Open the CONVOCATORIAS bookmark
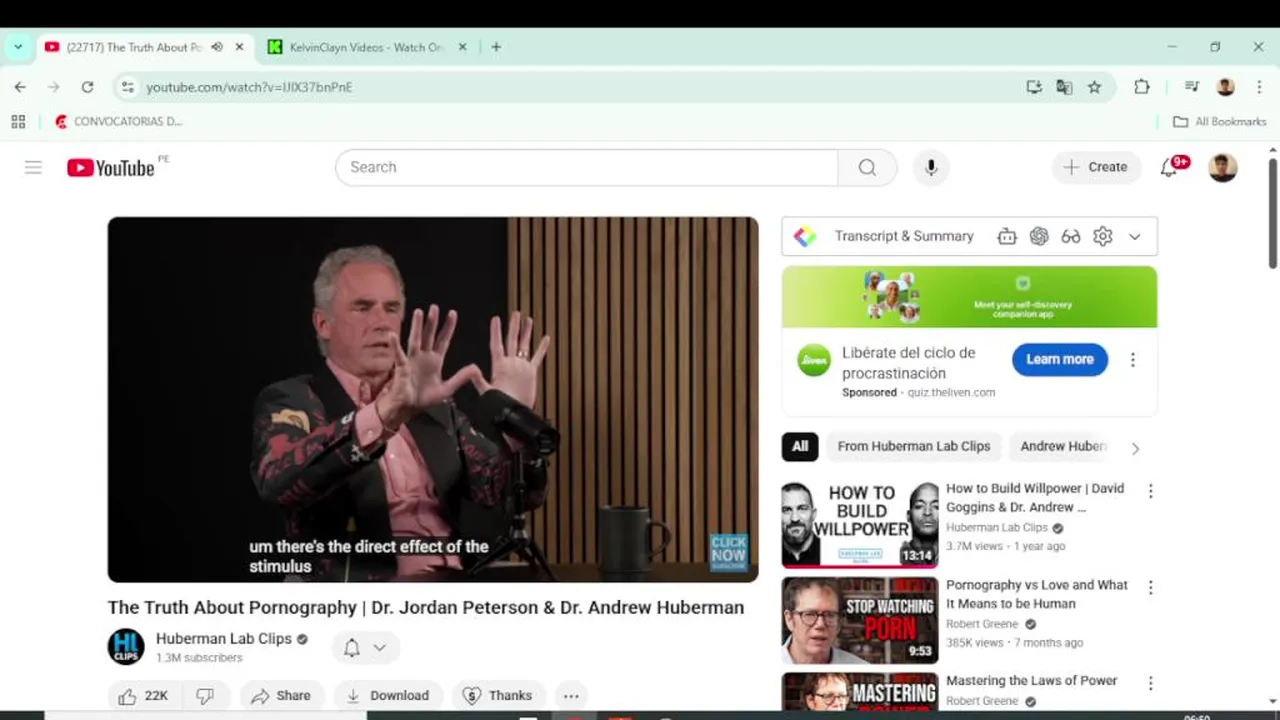This screenshot has height=720, width=1280. pos(119,121)
